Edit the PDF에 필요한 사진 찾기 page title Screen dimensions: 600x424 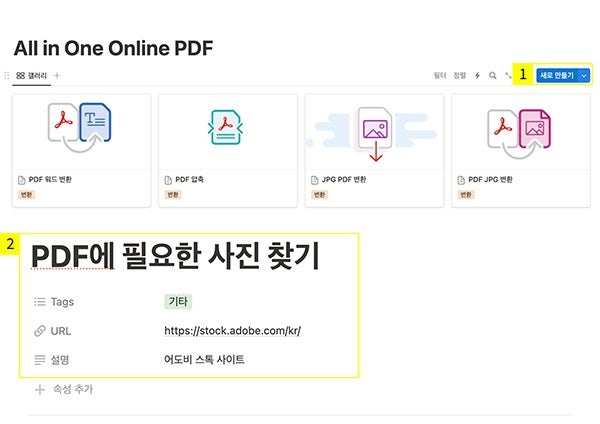[x=175, y=256]
